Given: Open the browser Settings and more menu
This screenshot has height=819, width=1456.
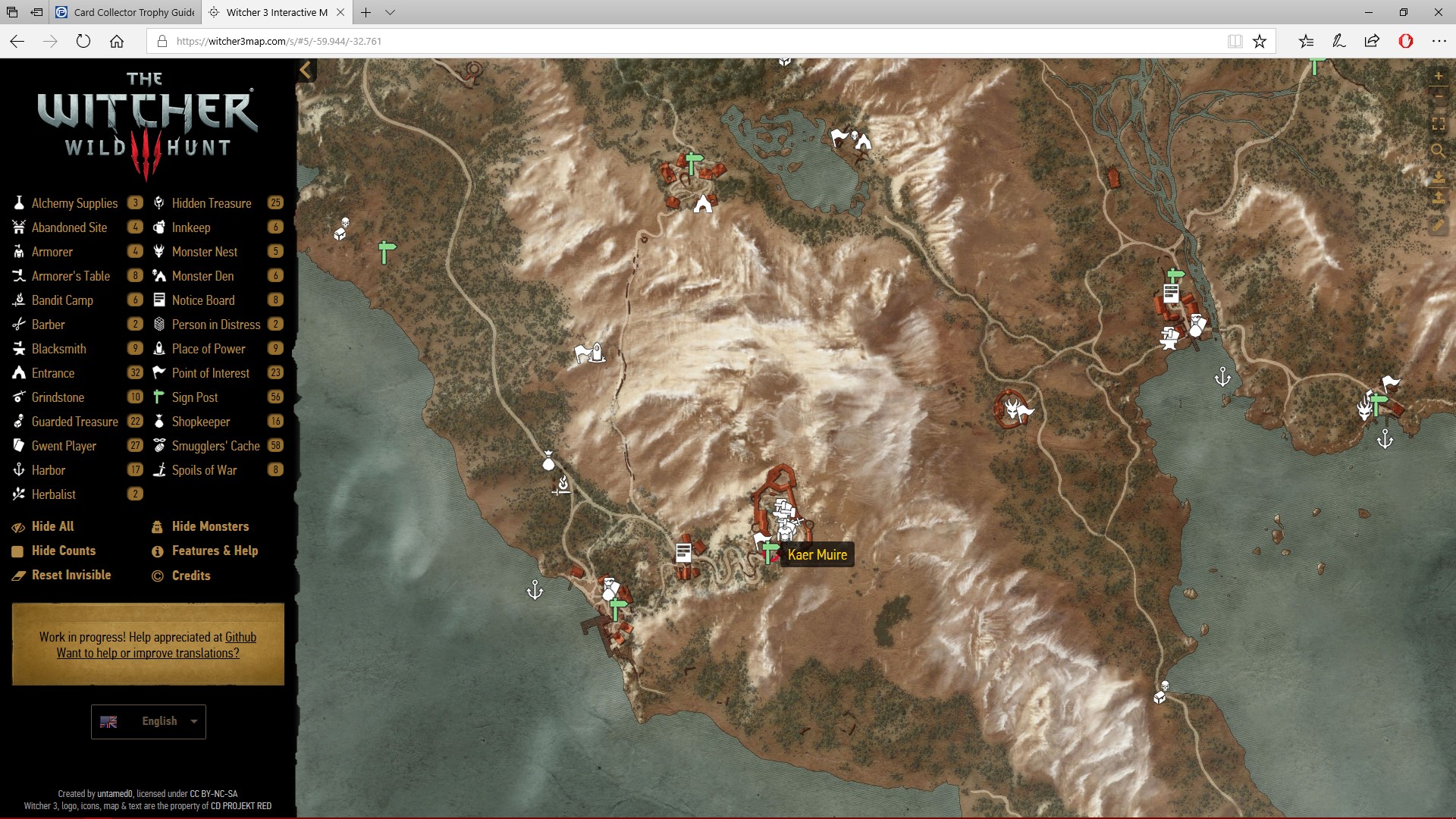Looking at the screenshot, I should pos(1439,41).
